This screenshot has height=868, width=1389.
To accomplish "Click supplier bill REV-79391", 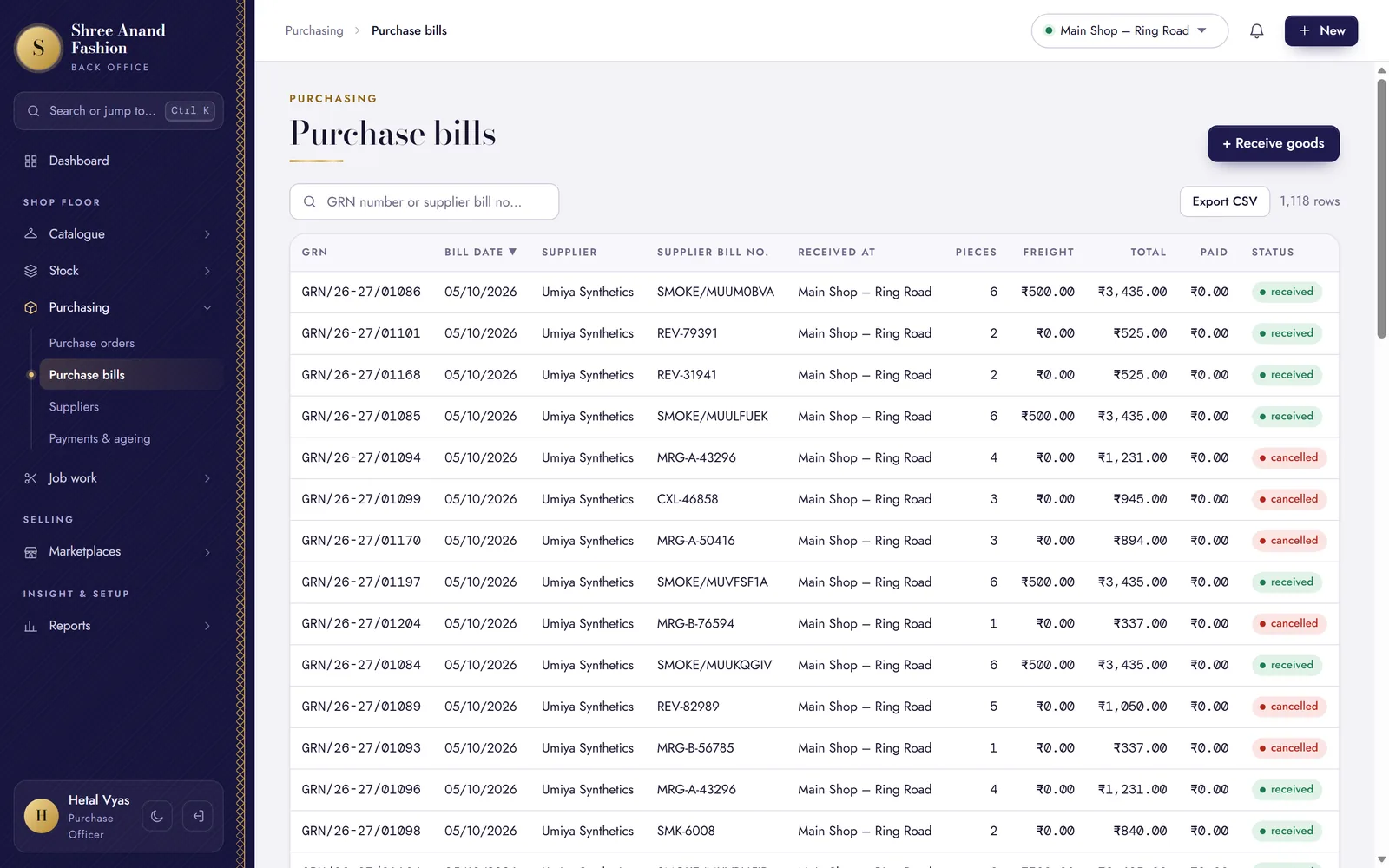I will point(688,334).
